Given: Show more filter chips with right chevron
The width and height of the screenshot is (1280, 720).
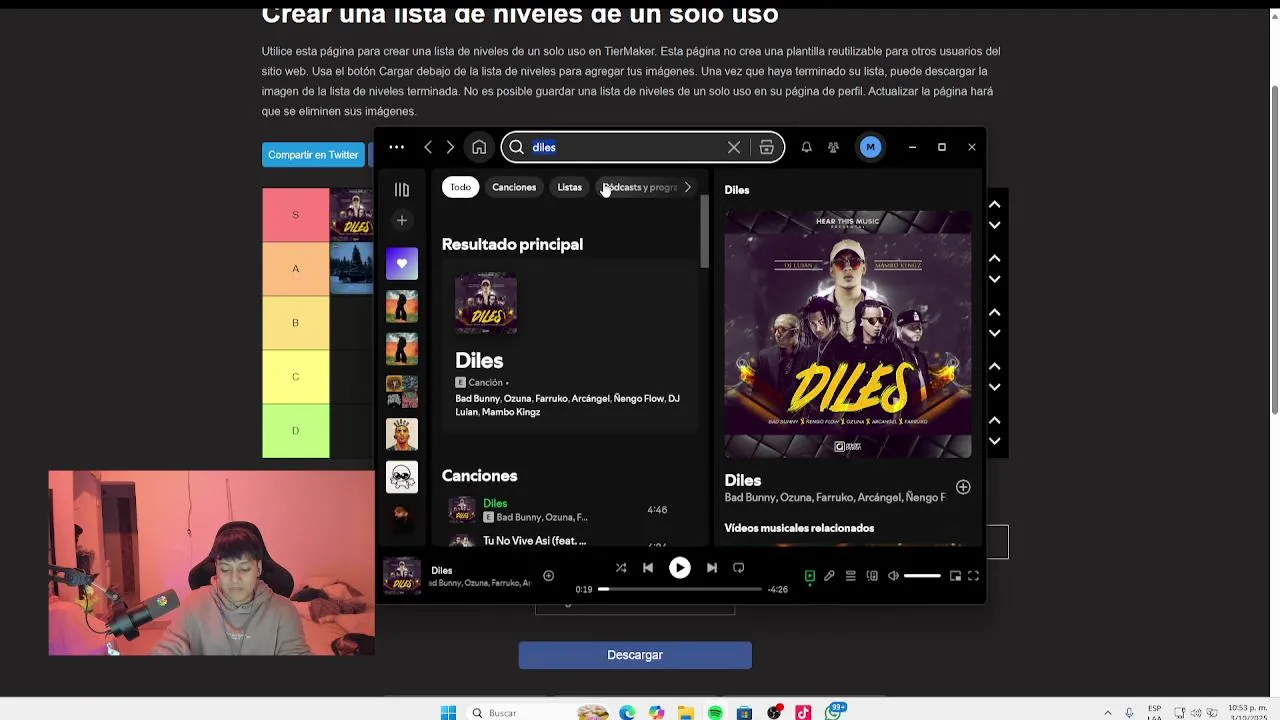Looking at the screenshot, I should [687, 187].
